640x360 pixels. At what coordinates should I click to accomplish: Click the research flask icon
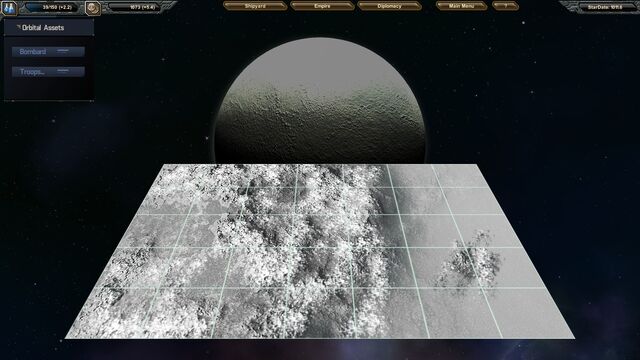pos(9,8)
